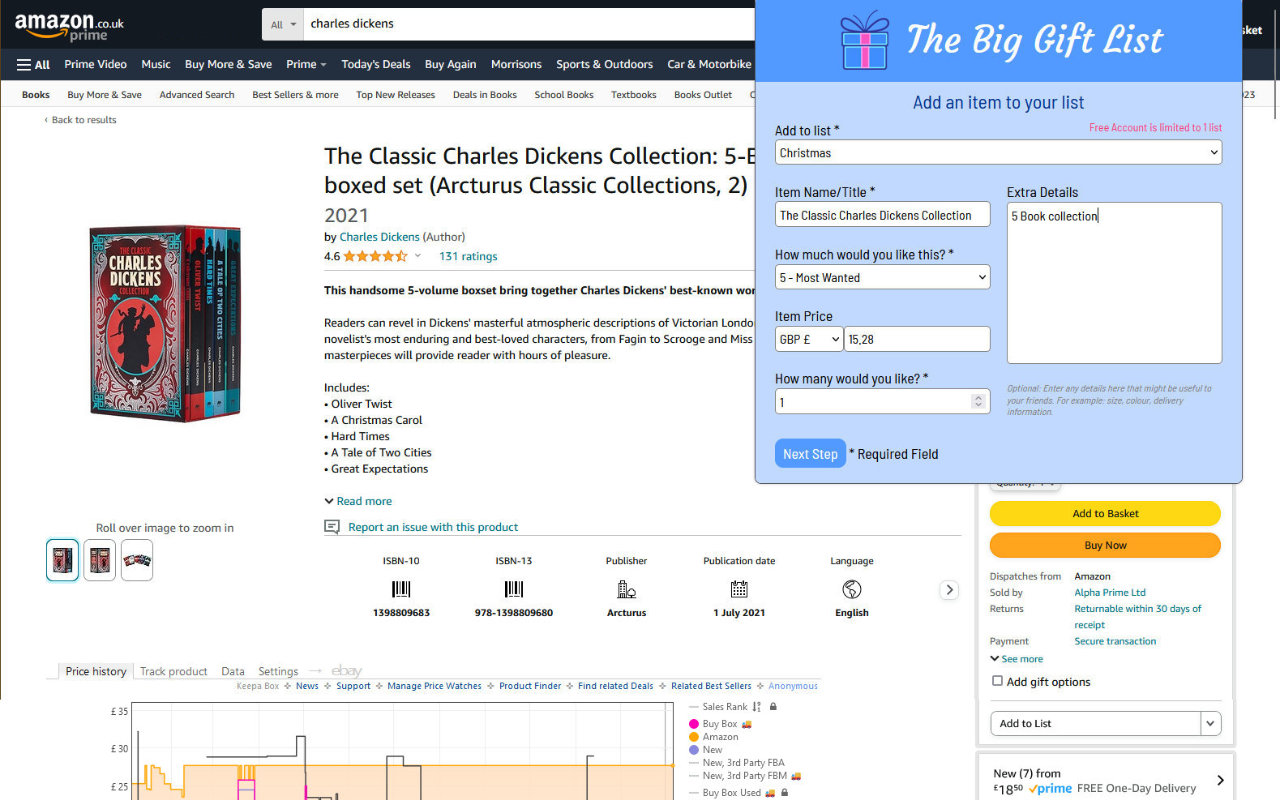Select the Price history tab
1280x800 pixels.
[x=96, y=671]
